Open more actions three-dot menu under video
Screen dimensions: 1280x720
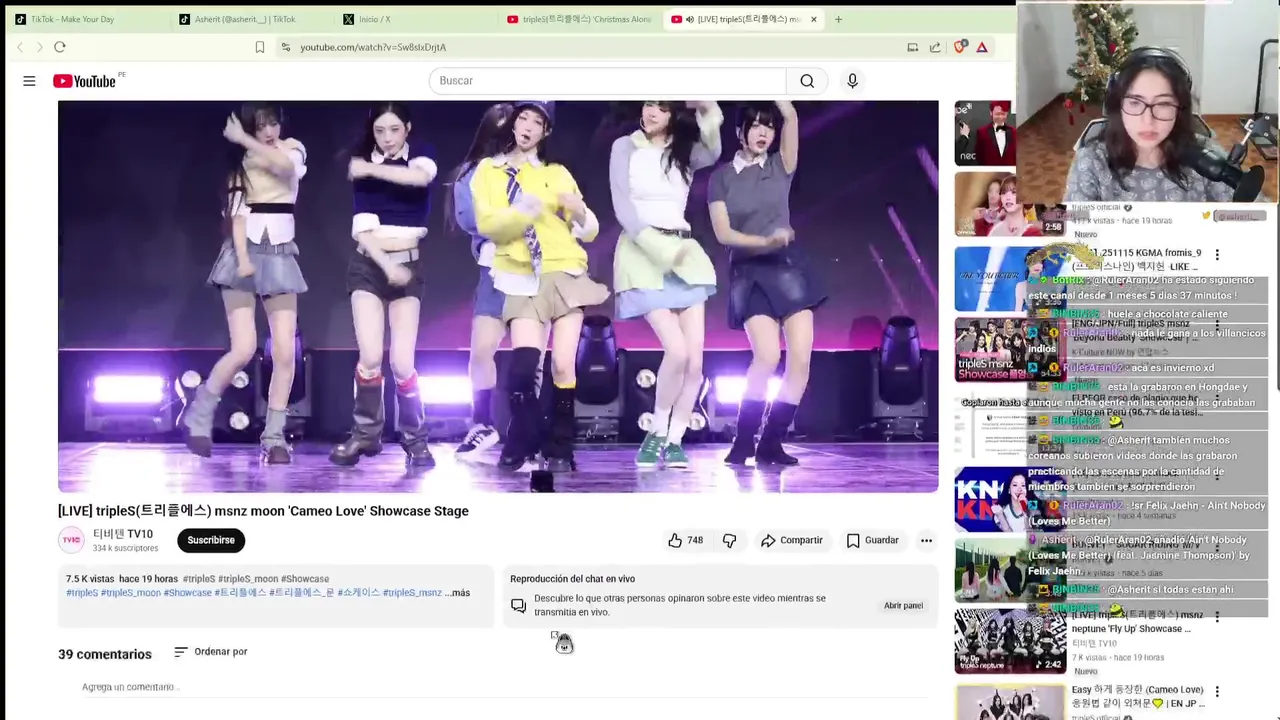[x=926, y=540]
